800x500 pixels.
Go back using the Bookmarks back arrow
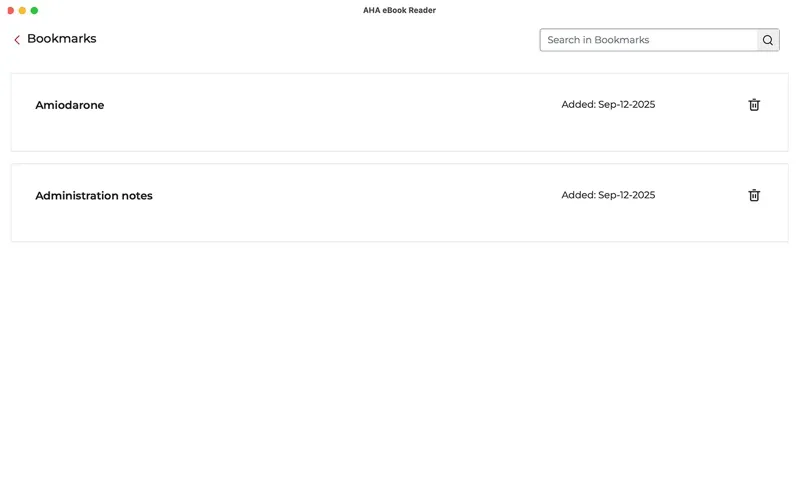[x=17, y=40]
